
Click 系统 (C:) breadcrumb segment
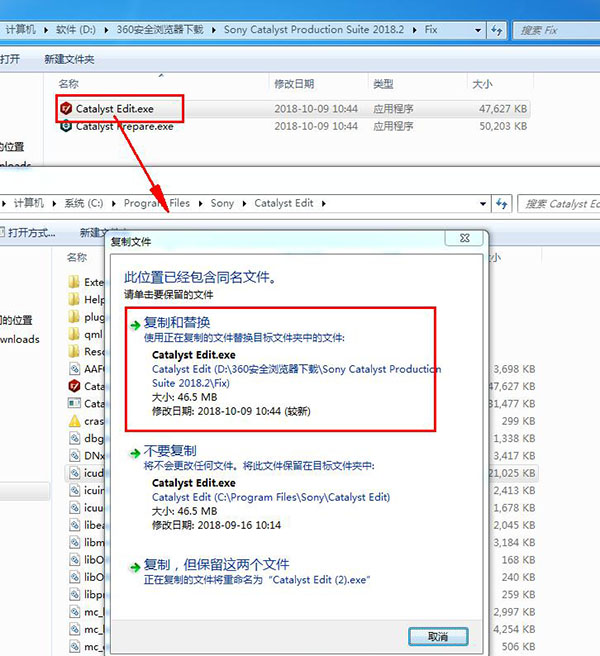[x=84, y=203]
